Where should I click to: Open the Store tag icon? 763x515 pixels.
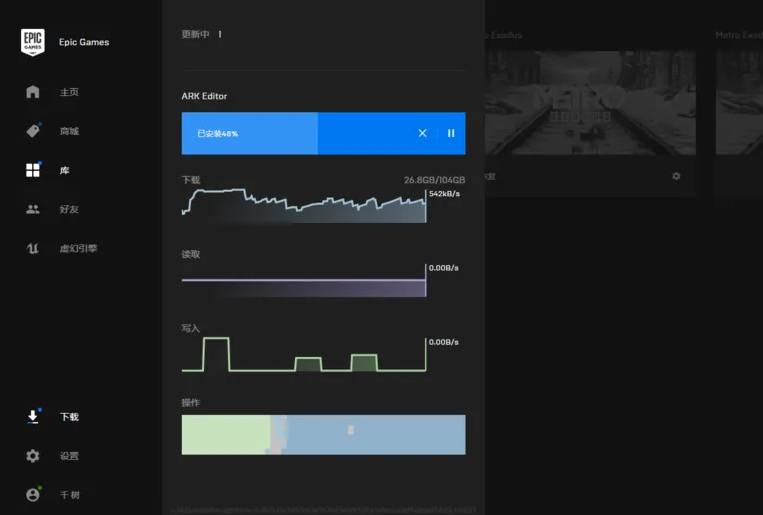coord(33,130)
